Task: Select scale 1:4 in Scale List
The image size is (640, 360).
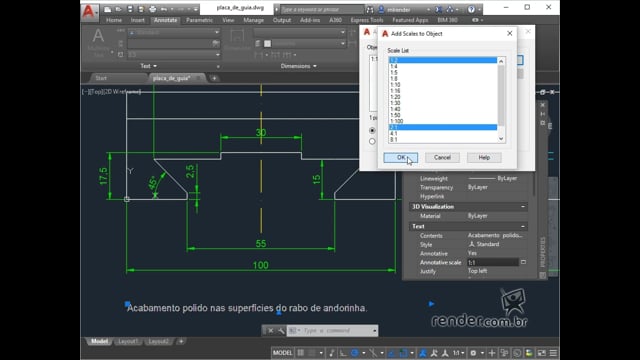Action: 443,67
